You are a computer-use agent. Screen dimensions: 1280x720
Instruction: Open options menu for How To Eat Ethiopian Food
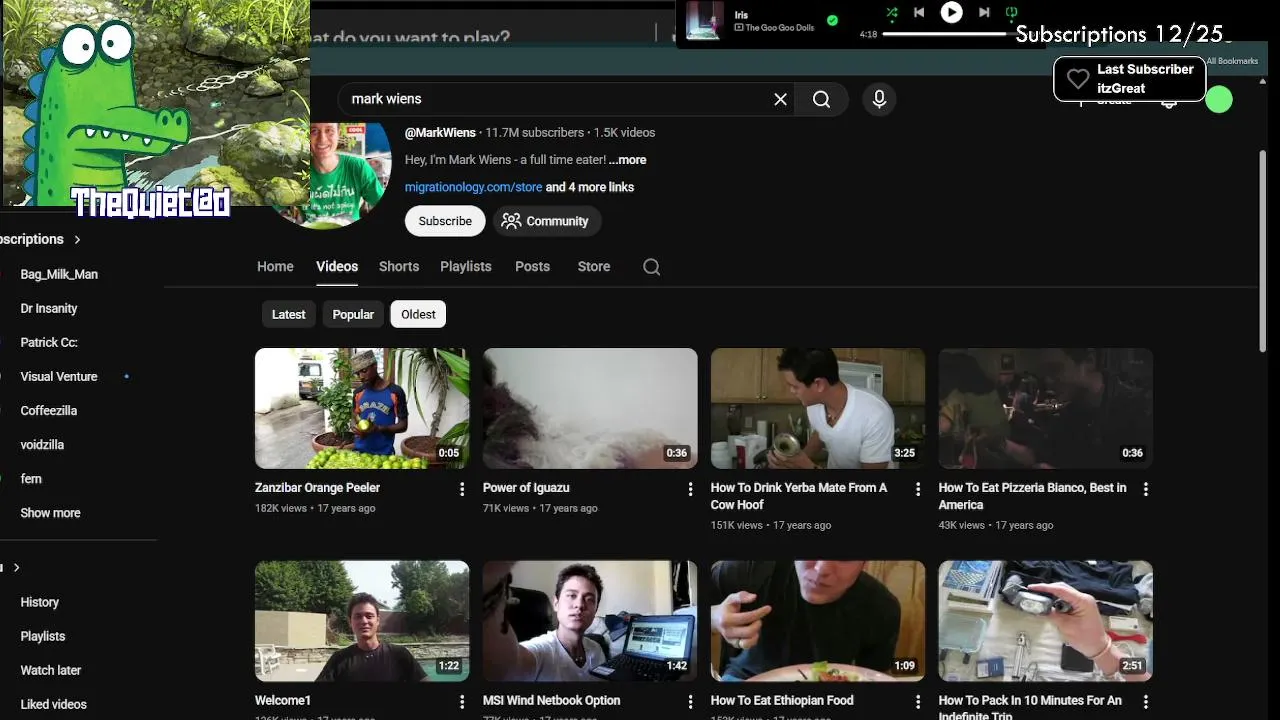tap(918, 702)
